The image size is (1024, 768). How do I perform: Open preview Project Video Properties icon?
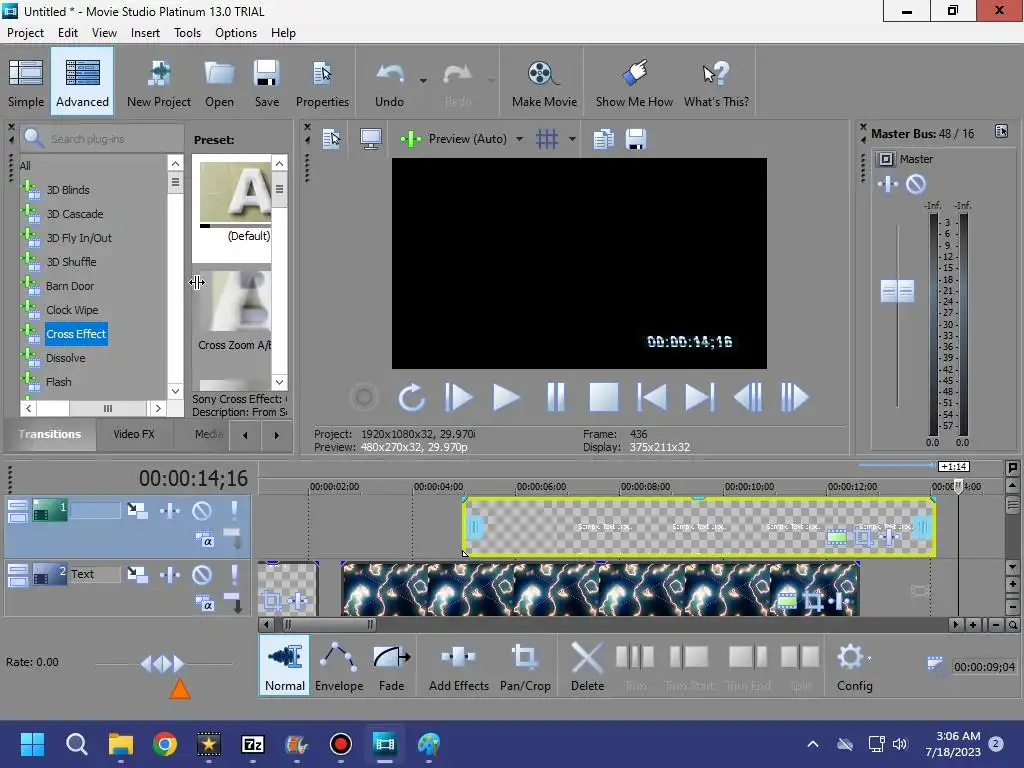coord(332,138)
